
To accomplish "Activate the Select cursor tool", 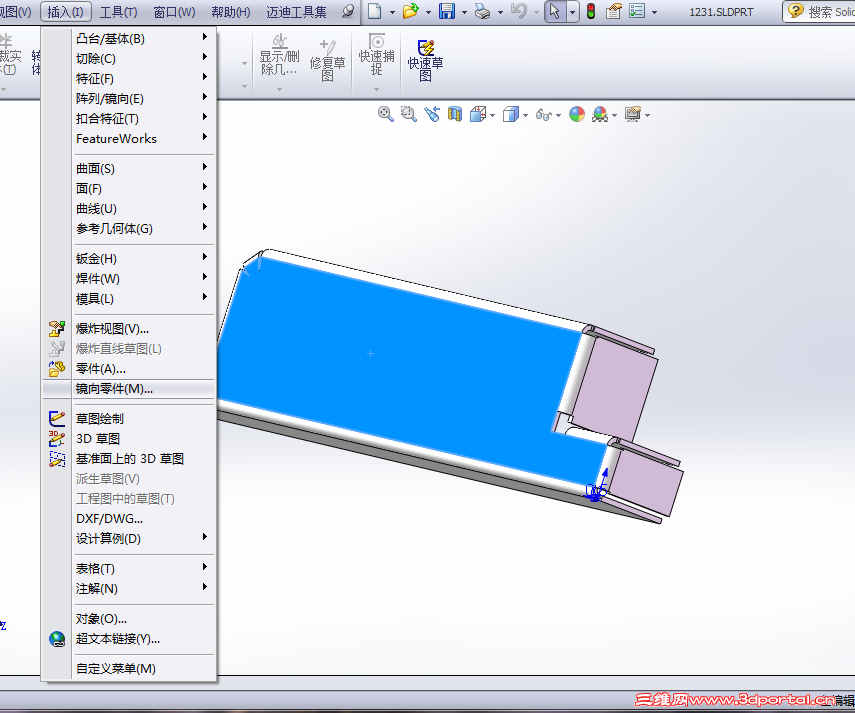I will click(555, 11).
